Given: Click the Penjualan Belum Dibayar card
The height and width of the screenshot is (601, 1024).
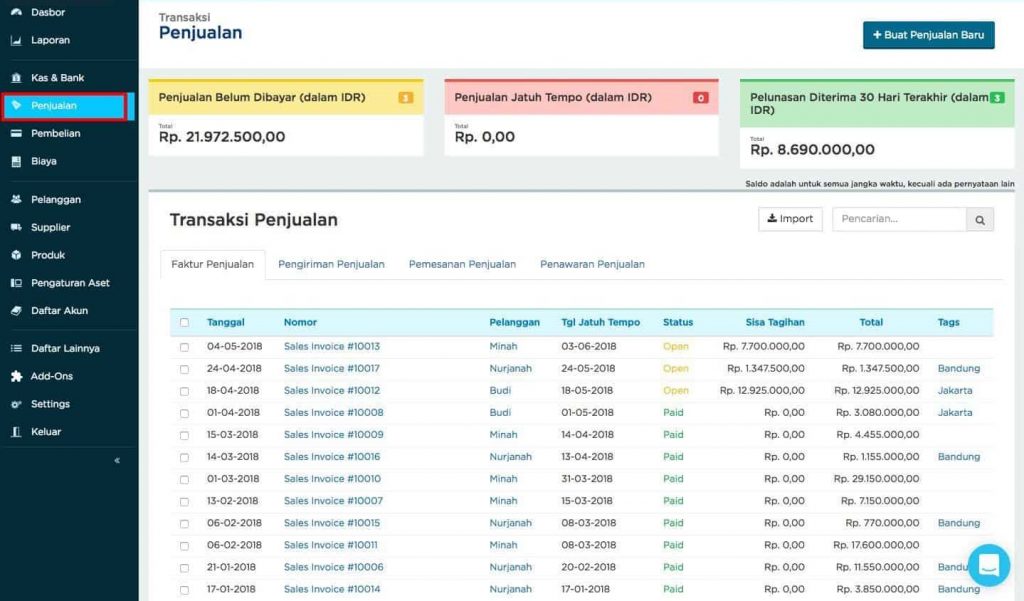Looking at the screenshot, I should click(x=286, y=118).
